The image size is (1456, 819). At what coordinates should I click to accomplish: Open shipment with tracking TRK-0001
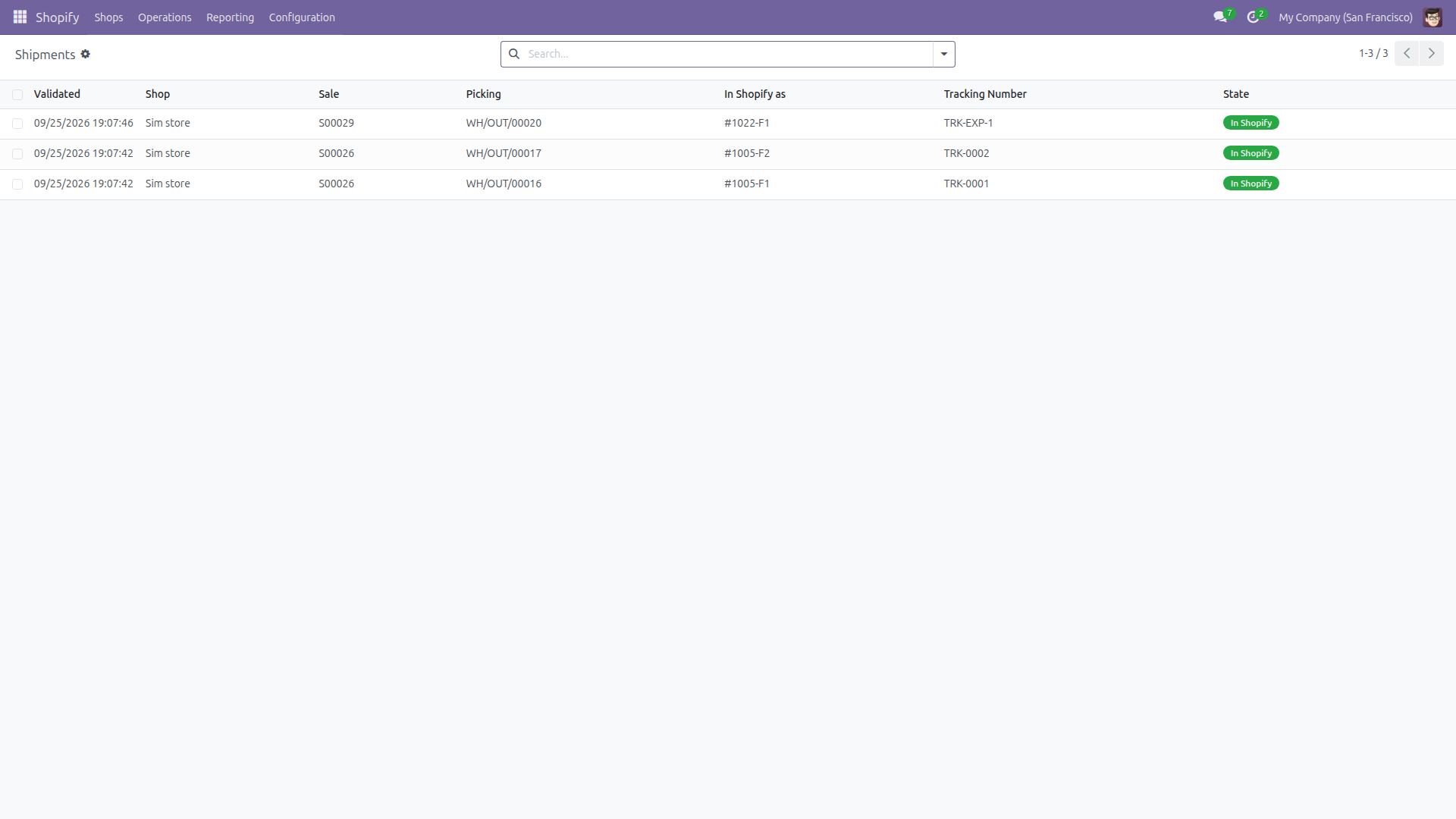click(x=966, y=184)
